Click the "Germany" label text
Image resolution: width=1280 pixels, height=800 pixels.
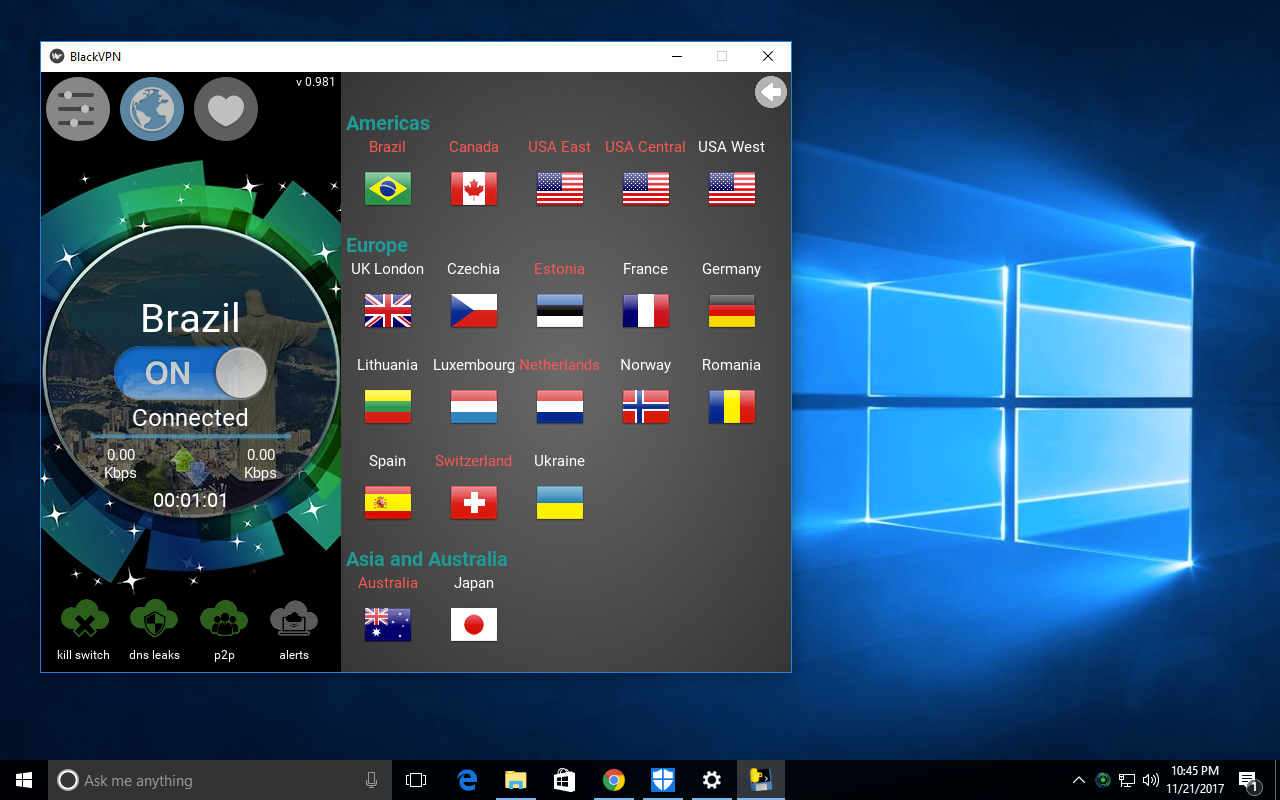click(x=731, y=269)
